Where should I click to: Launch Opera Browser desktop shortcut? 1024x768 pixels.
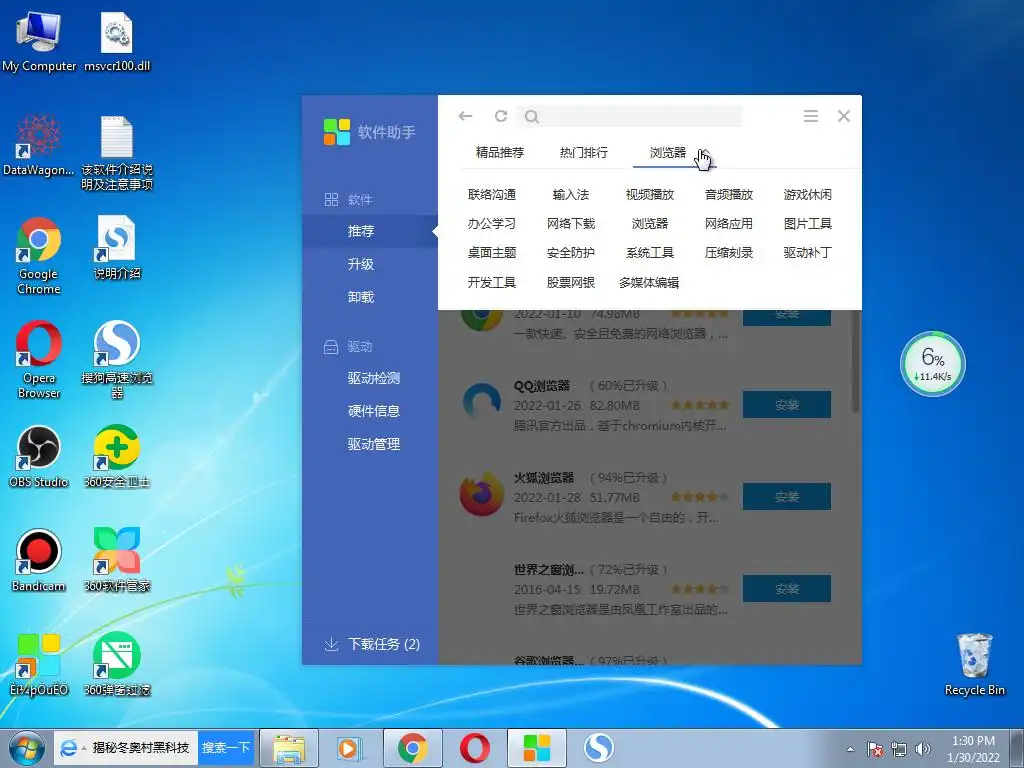pyautogui.click(x=39, y=359)
